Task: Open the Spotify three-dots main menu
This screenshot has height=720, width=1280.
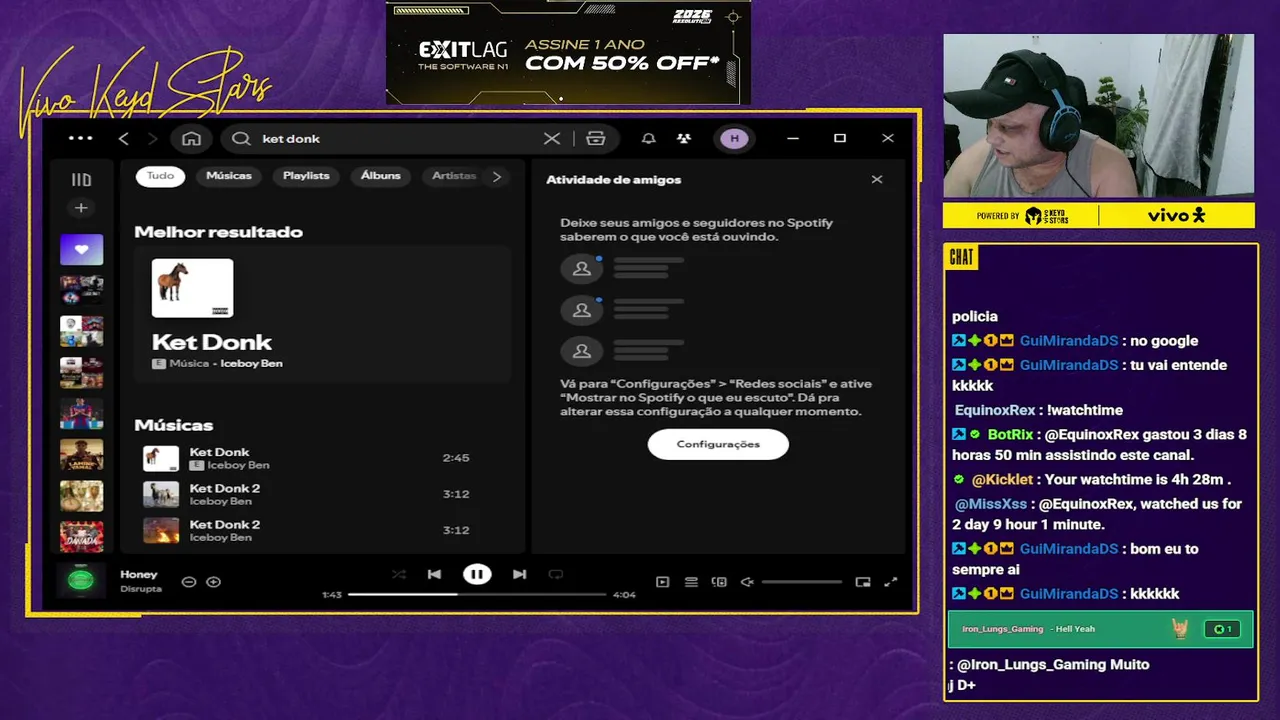Action: (x=81, y=138)
